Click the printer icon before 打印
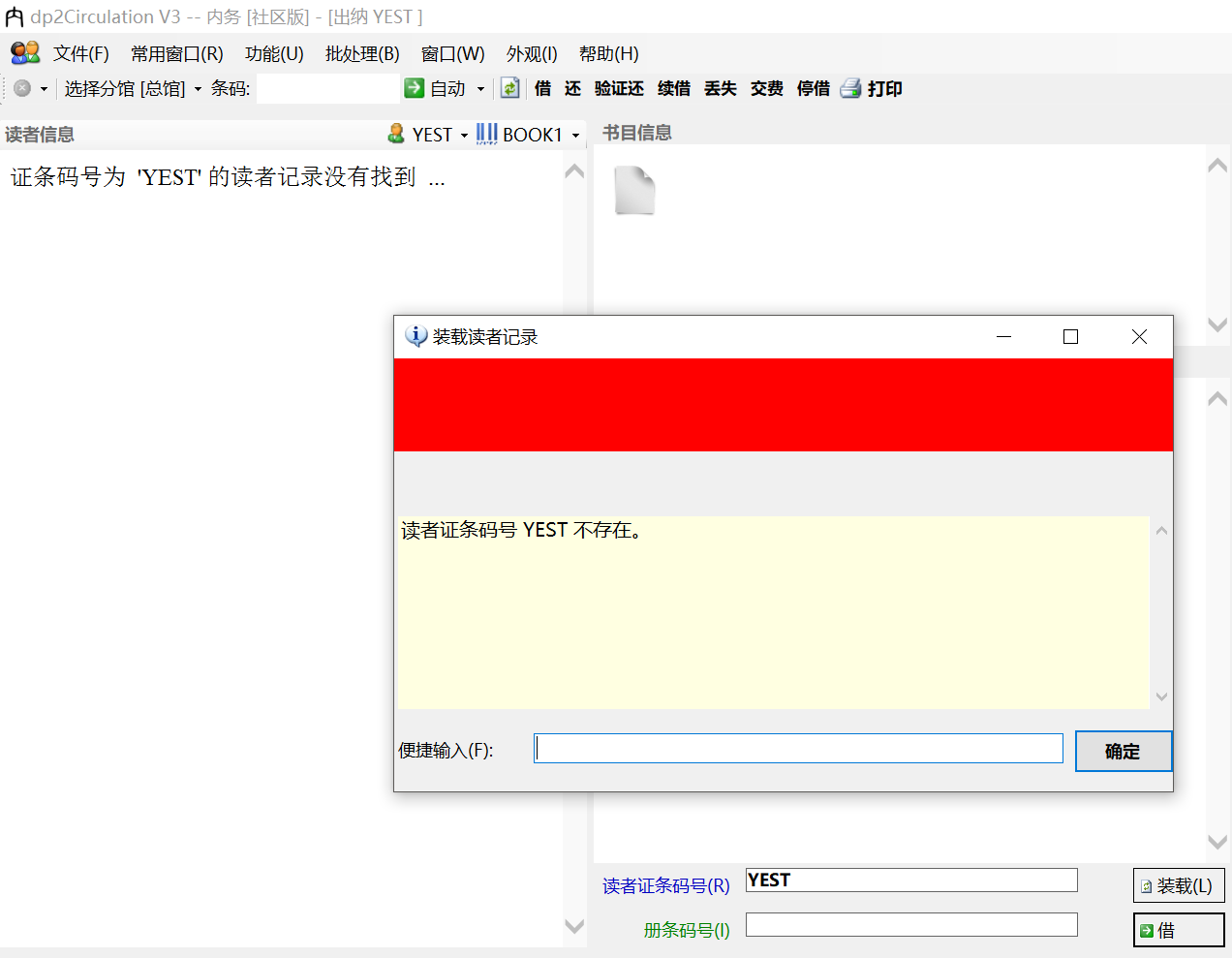The image size is (1232, 958). [x=850, y=88]
